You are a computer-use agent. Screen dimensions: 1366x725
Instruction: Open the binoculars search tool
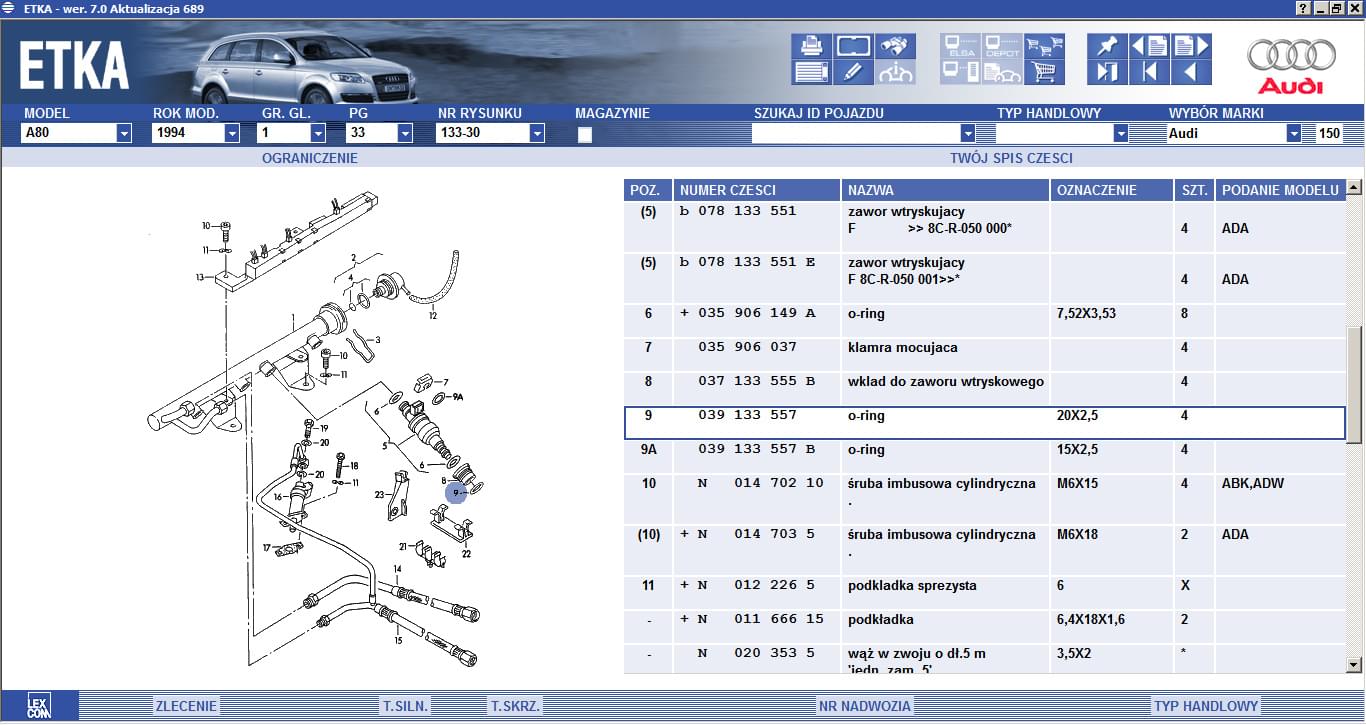click(895, 46)
